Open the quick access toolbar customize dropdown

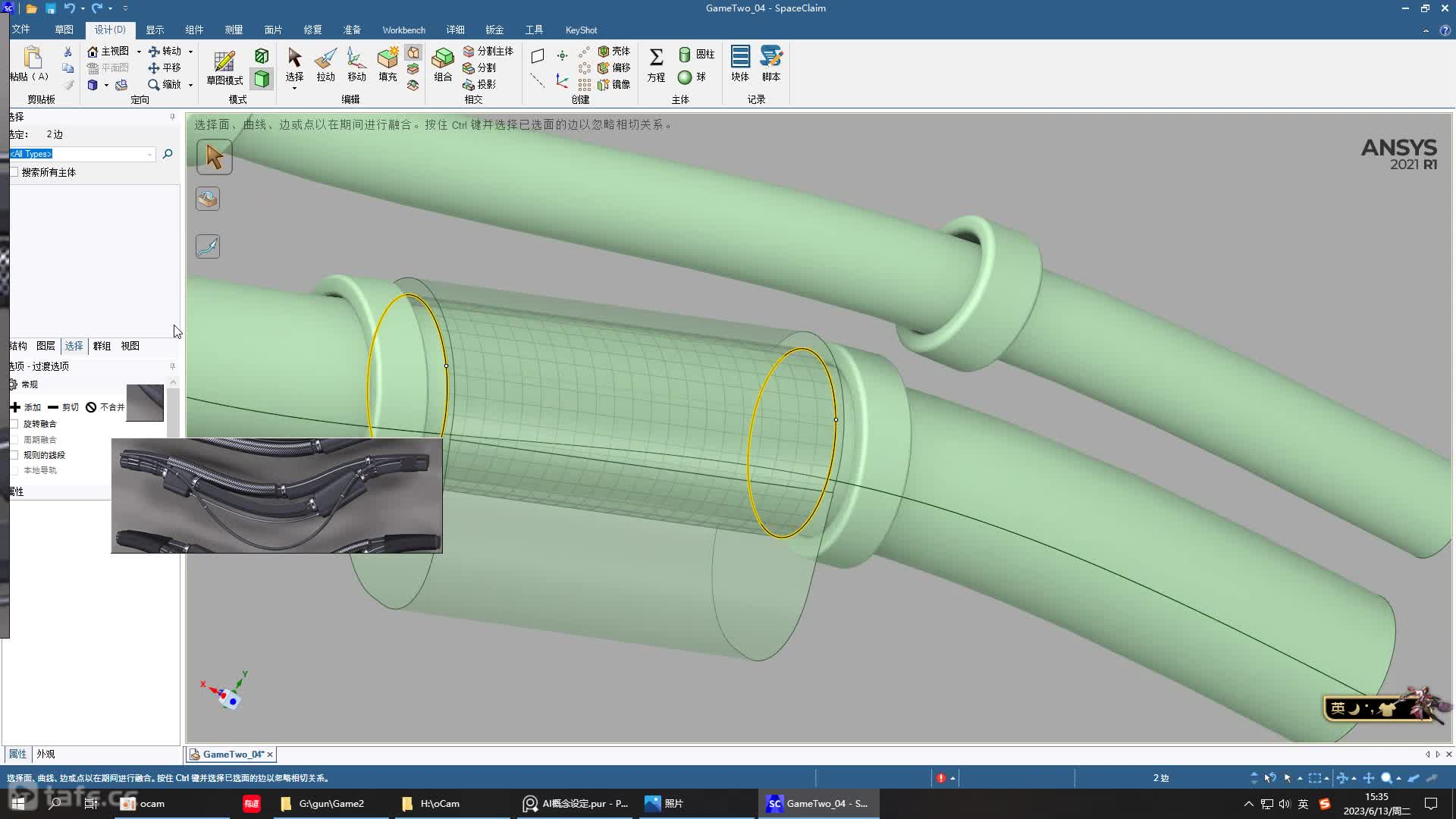tap(125, 8)
